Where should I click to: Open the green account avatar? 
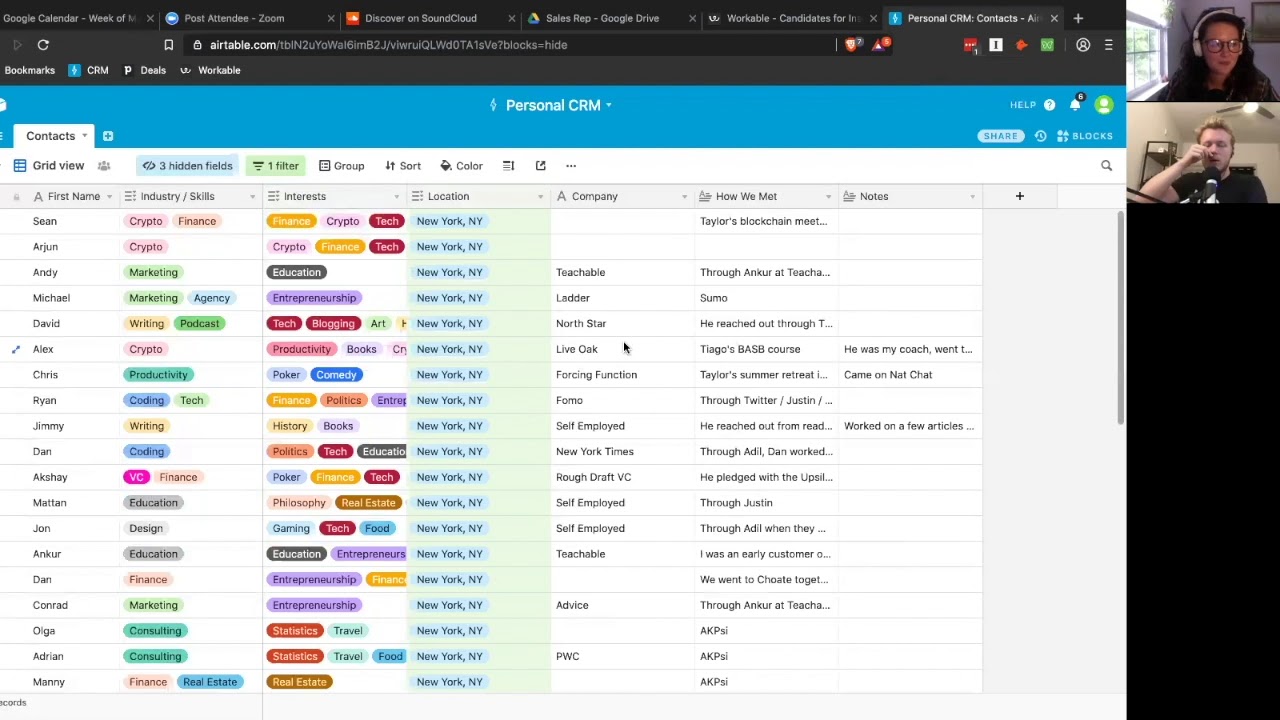click(1104, 105)
